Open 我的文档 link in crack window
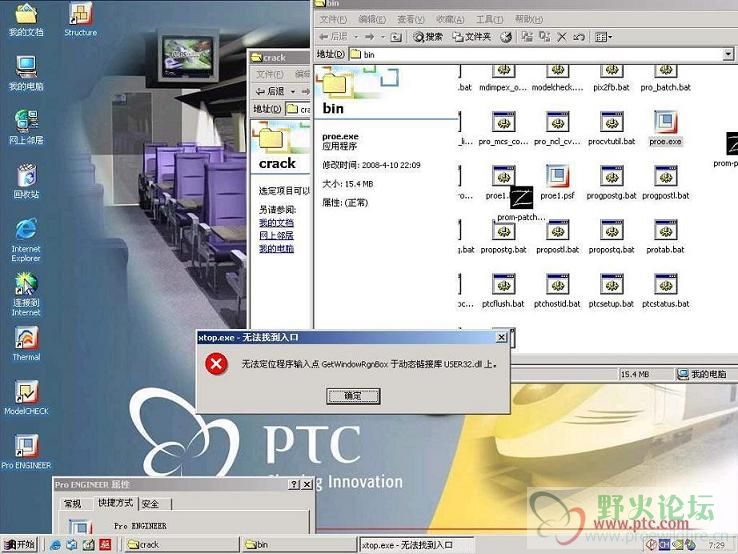The height and width of the screenshot is (554, 738). (x=276, y=222)
